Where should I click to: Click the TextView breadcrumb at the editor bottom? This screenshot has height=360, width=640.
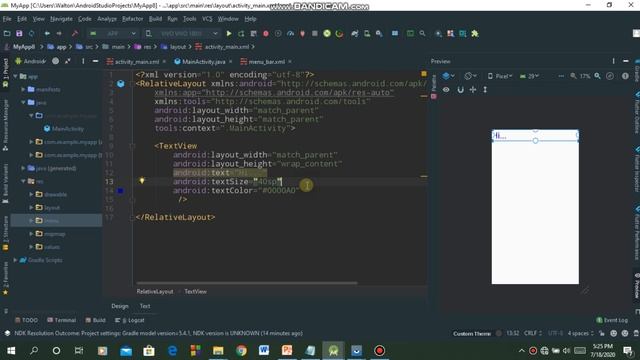click(x=196, y=291)
